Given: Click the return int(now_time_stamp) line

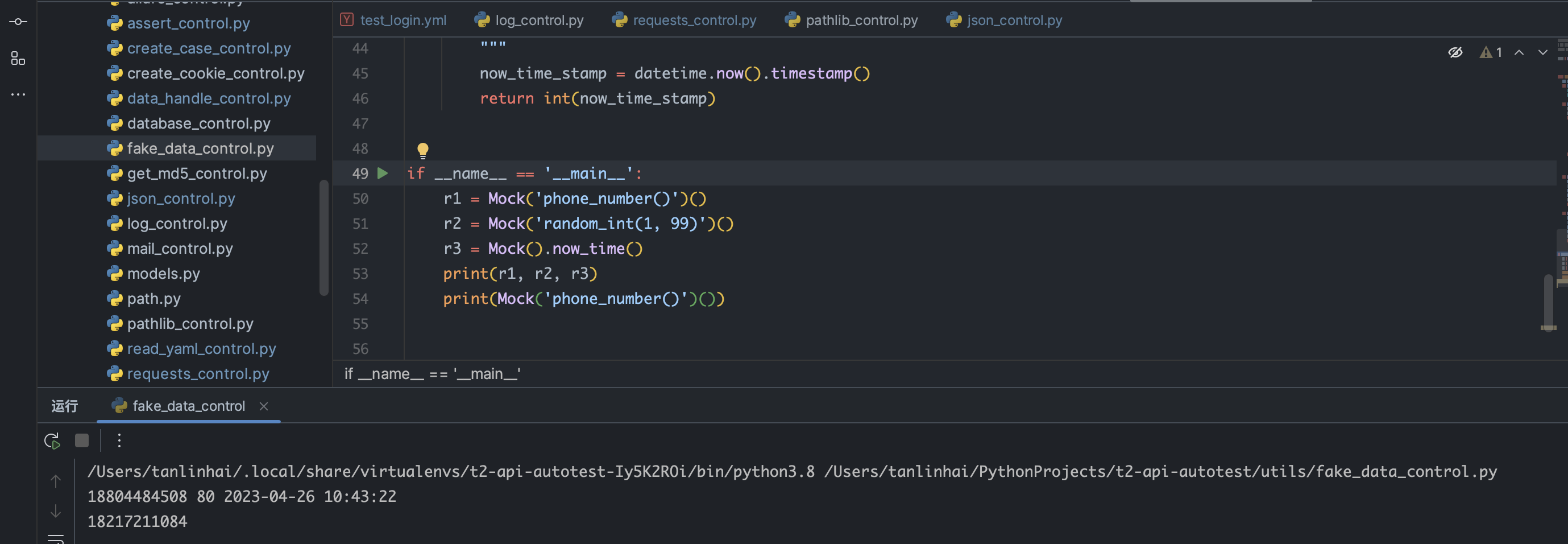Looking at the screenshot, I should [598, 98].
